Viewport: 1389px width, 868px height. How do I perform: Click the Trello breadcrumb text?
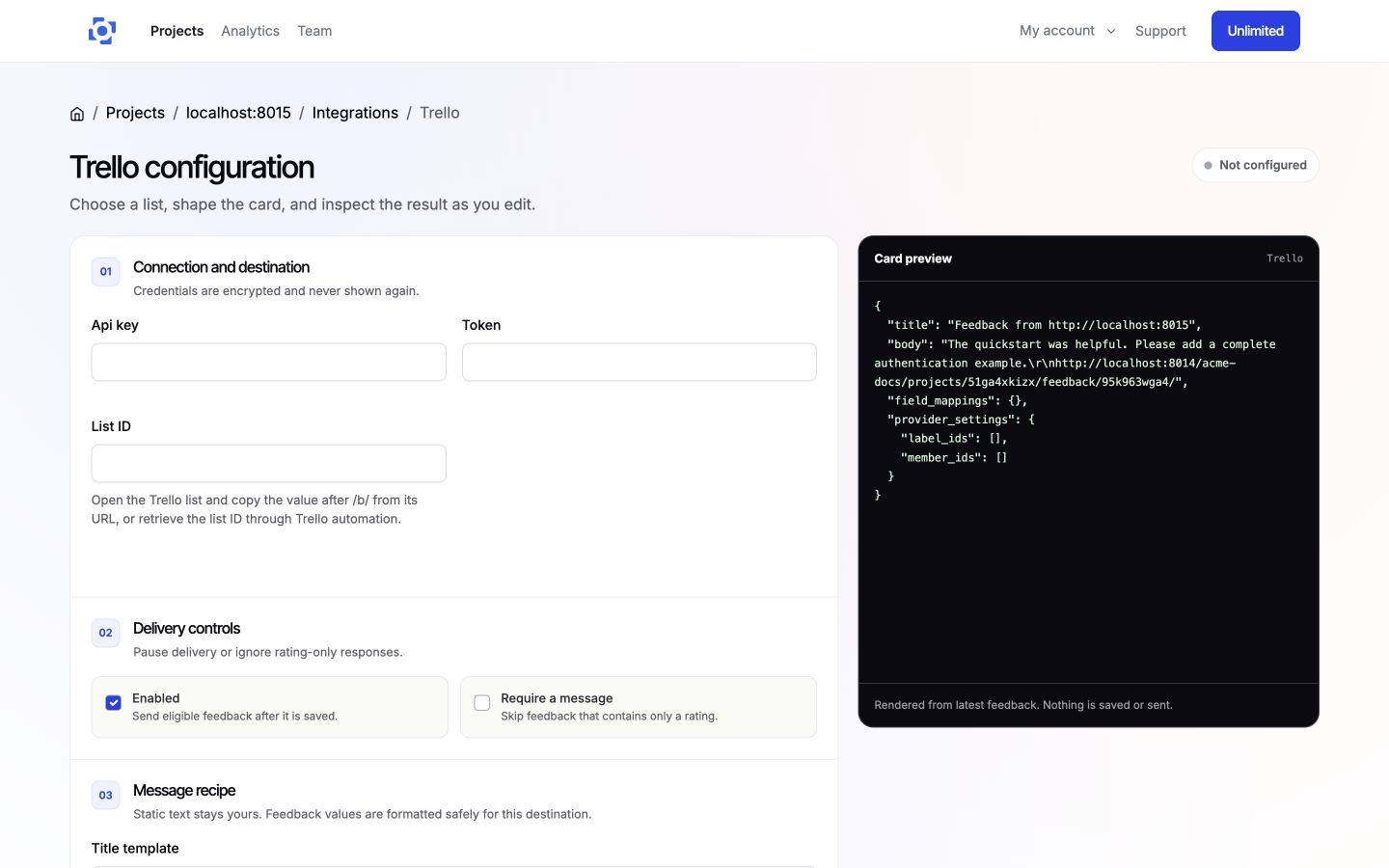pos(440,113)
